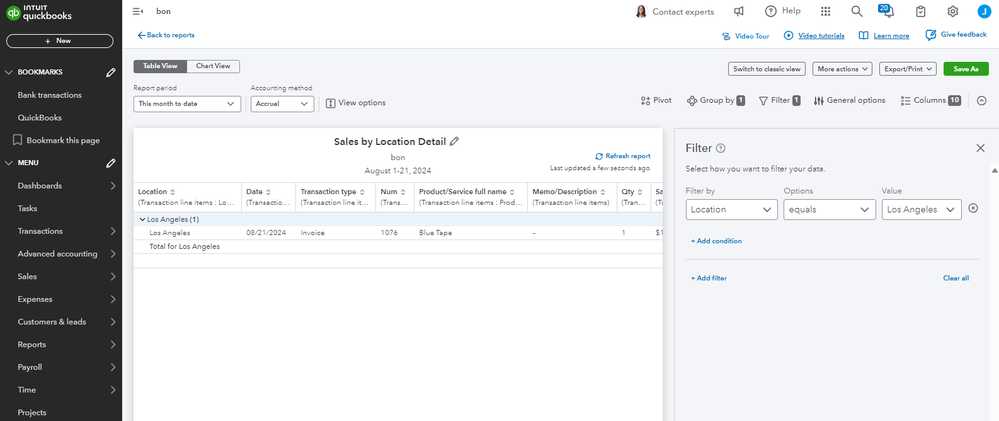Open the Report period dropdown
The height and width of the screenshot is (421, 999).
tap(187, 103)
